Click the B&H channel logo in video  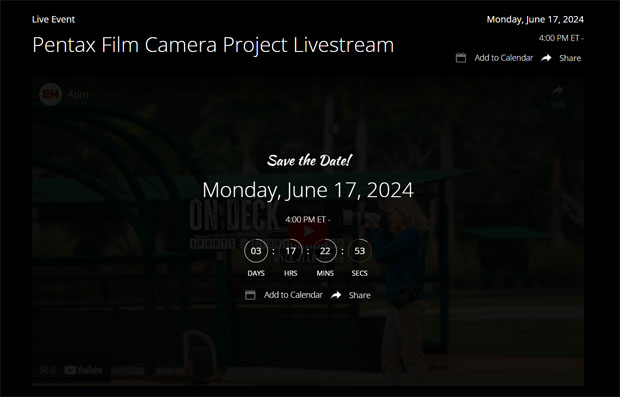pyautogui.click(x=51, y=94)
